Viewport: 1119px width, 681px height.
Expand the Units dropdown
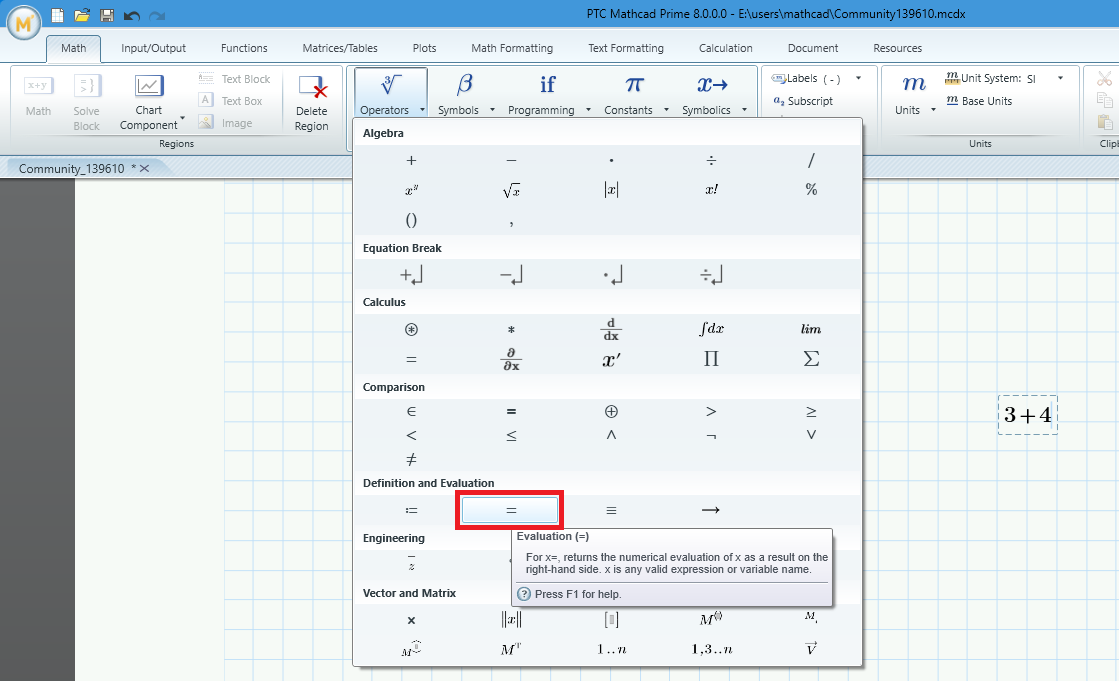tap(932, 110)
